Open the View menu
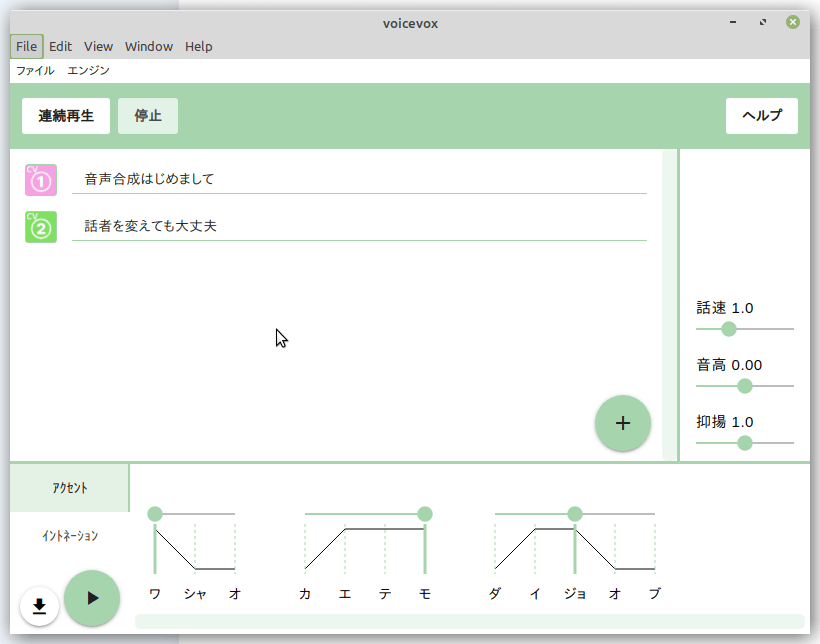Viewport: 820px width, 644px height. tap(98, 47)
